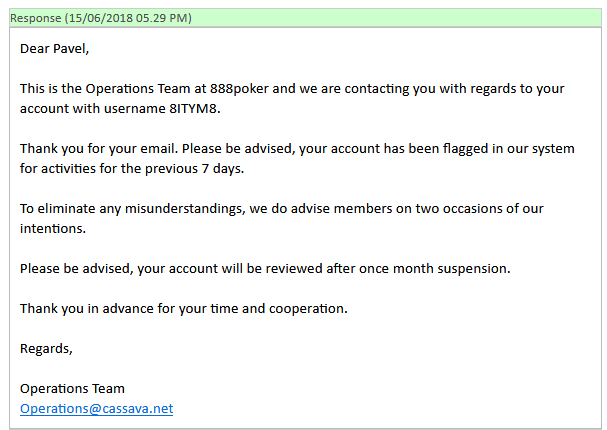Click the 'Regards,' sign-off line

click(46, 348)
